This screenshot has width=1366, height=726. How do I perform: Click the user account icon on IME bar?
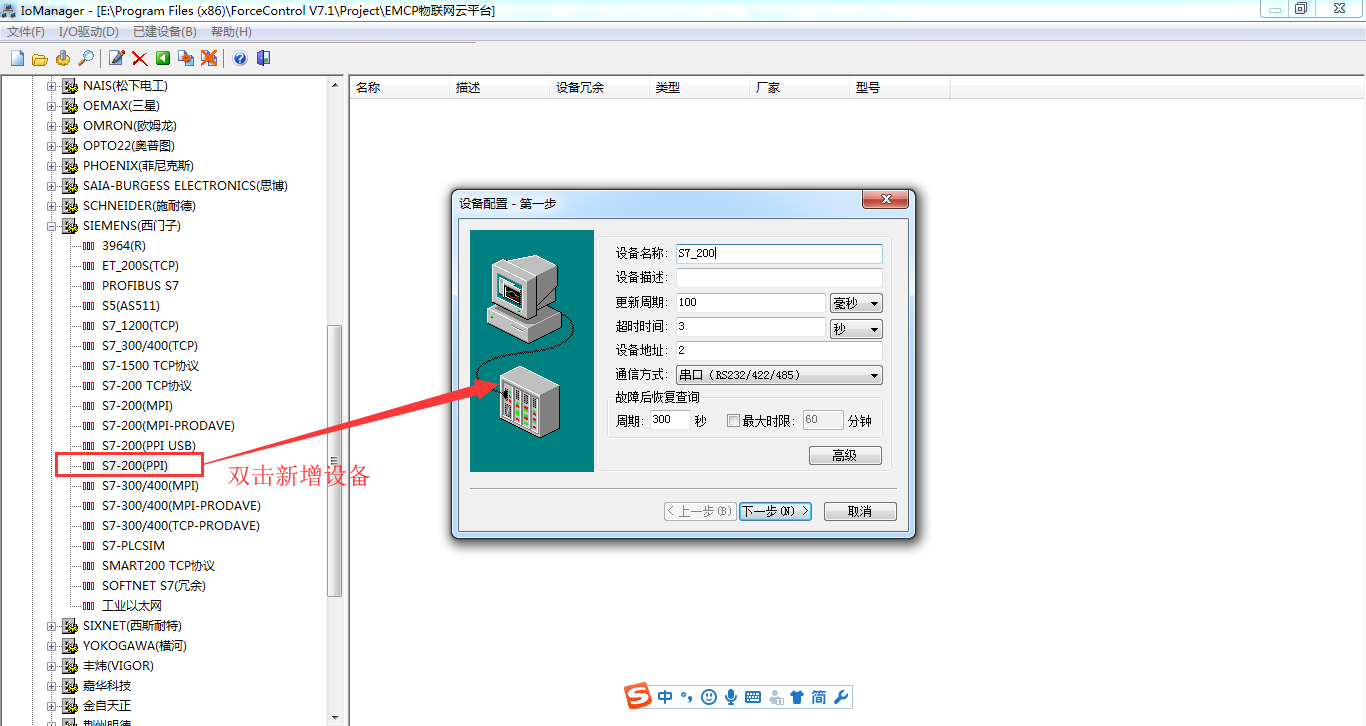[x=776, y=697]
